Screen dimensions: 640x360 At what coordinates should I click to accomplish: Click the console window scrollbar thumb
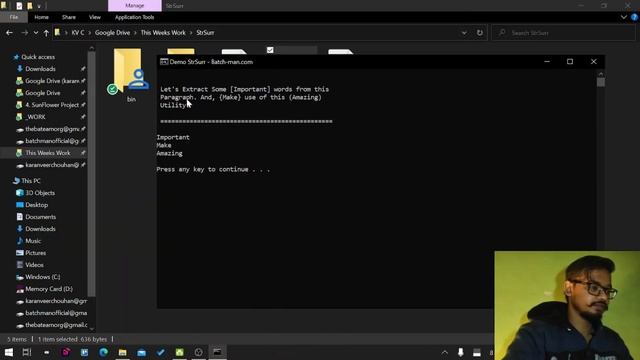[x=600, y=82]
